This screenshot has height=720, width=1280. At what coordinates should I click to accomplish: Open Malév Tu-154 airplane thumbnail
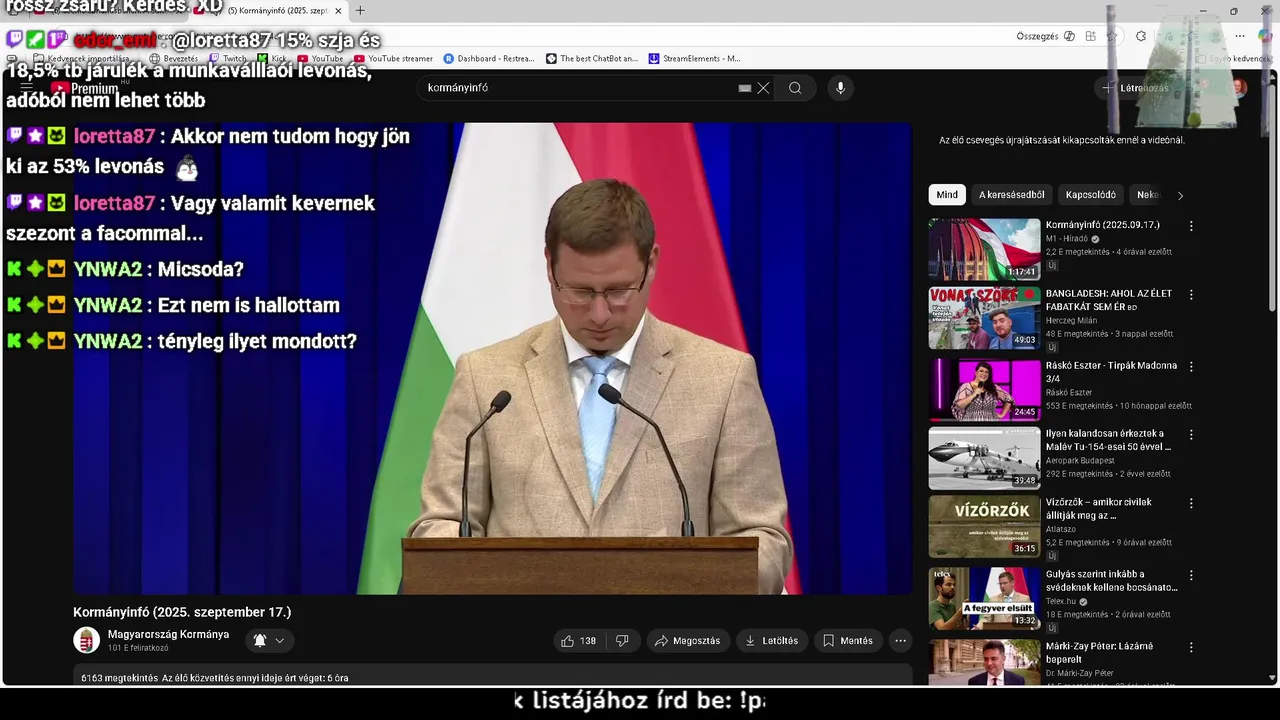click(x=984, y=458)
